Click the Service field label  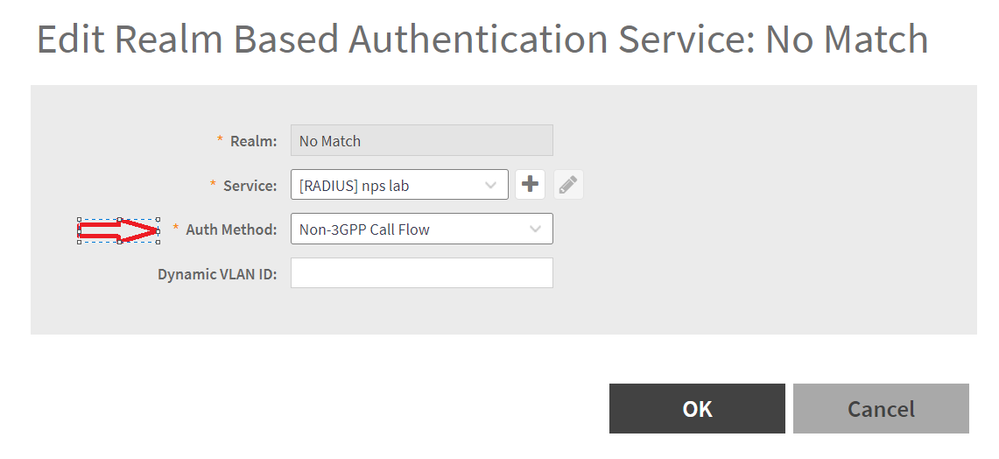pos(250,186)
